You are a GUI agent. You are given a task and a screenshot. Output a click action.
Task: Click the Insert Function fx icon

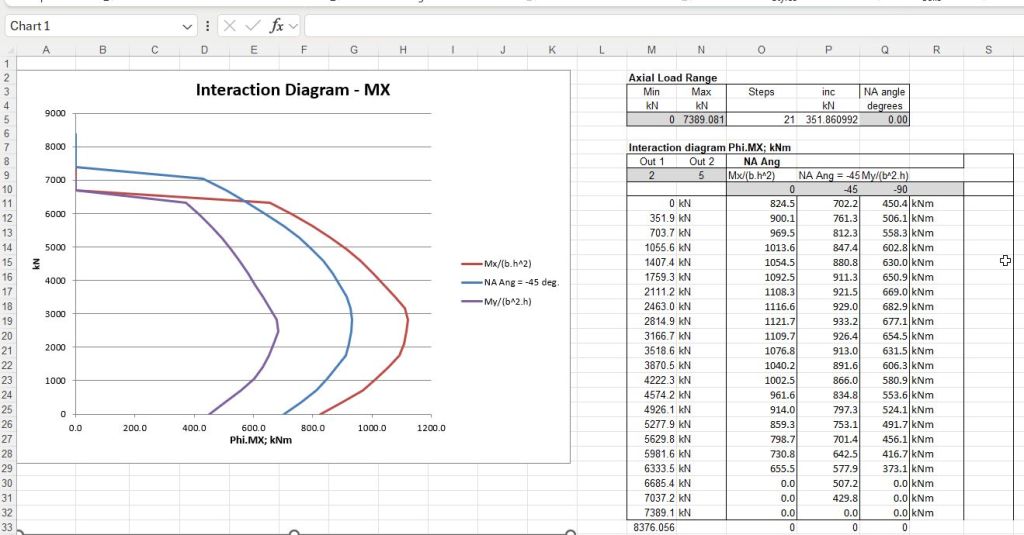click(278, 26)
